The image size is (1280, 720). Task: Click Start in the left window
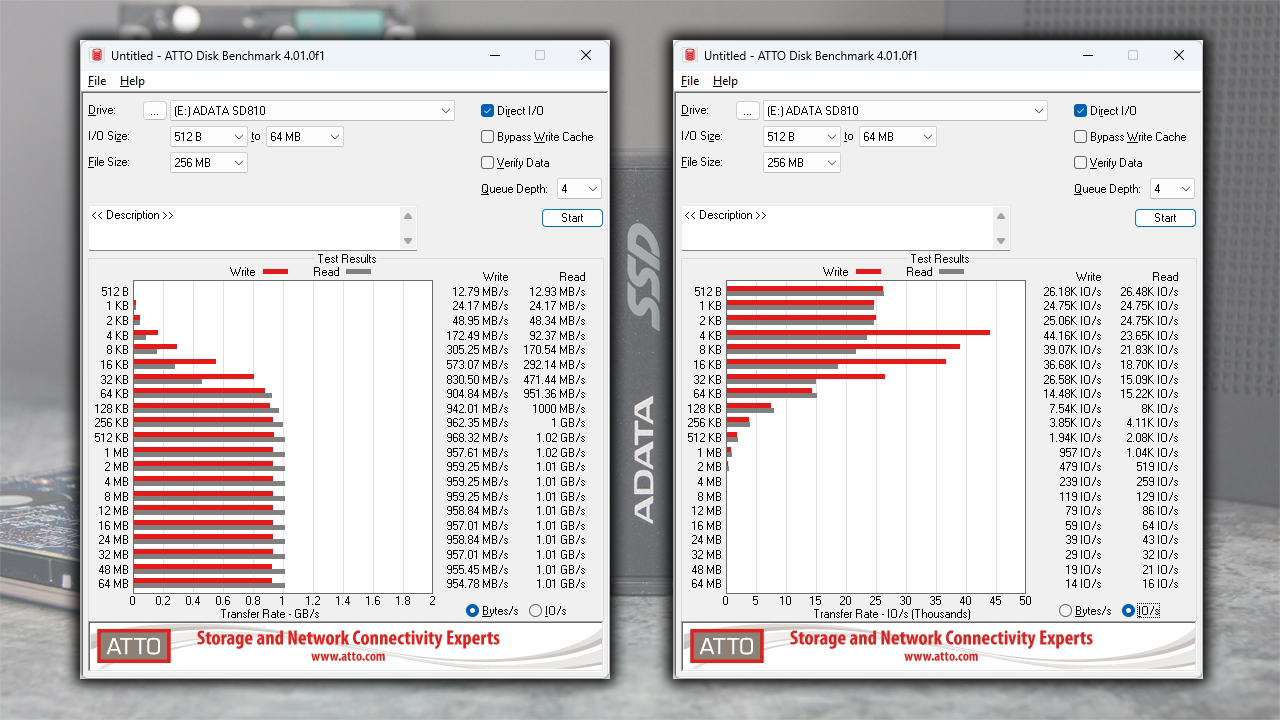572,218
